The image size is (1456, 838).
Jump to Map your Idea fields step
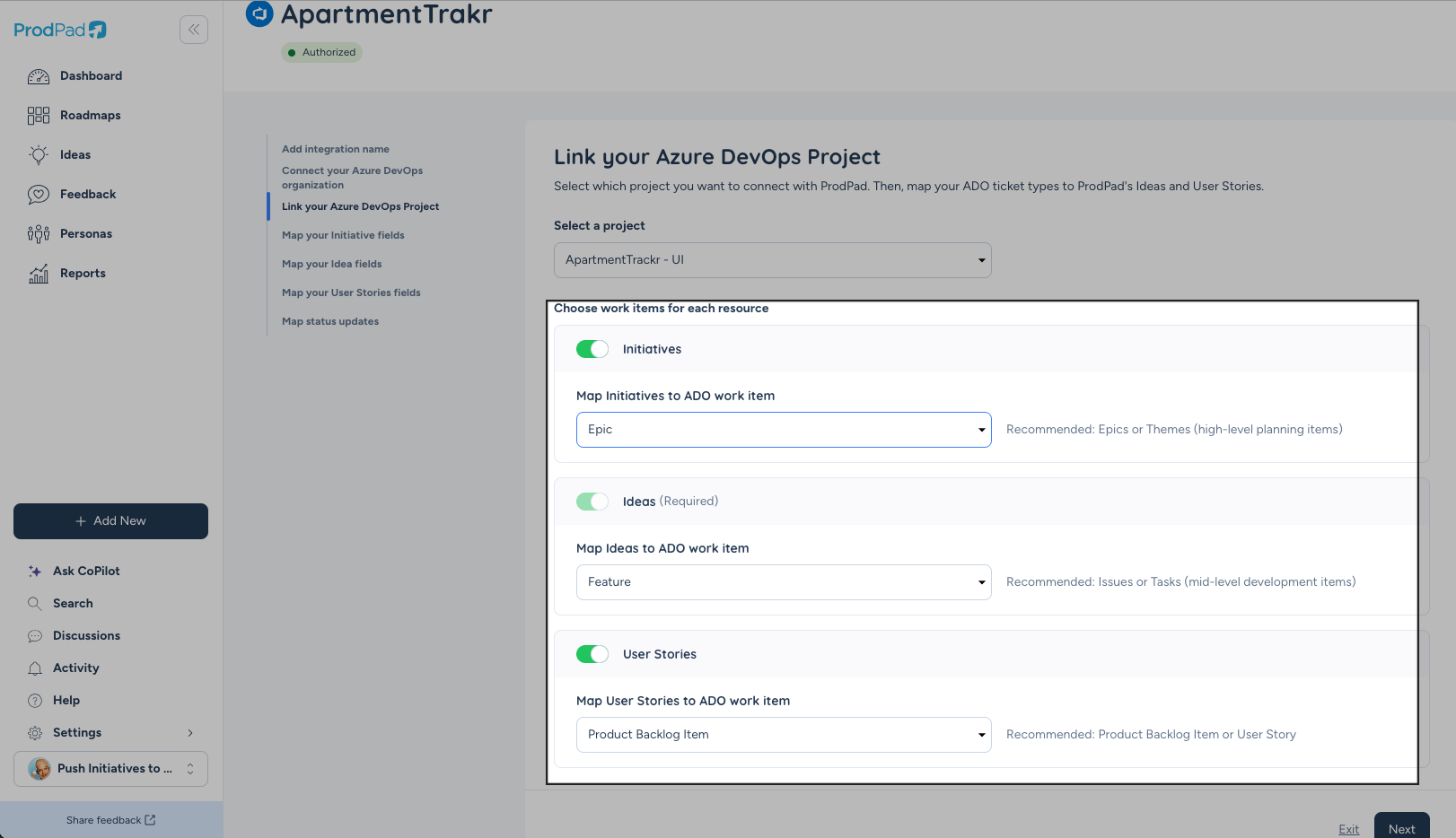tap(332, 264)
